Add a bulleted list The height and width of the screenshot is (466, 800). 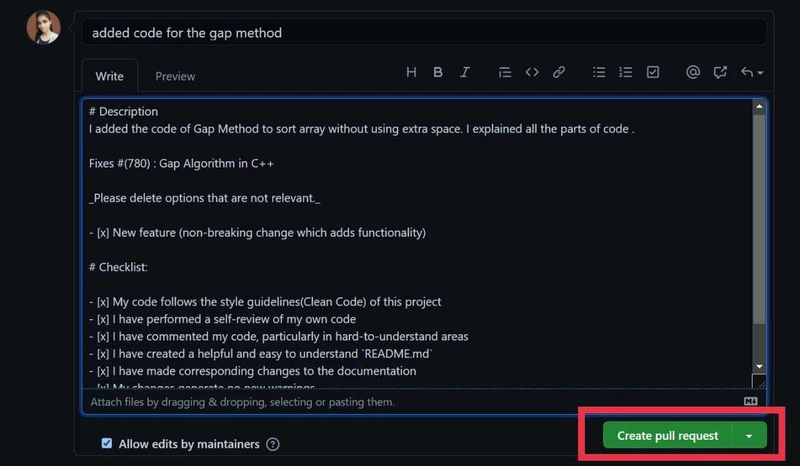click(599, 72)
